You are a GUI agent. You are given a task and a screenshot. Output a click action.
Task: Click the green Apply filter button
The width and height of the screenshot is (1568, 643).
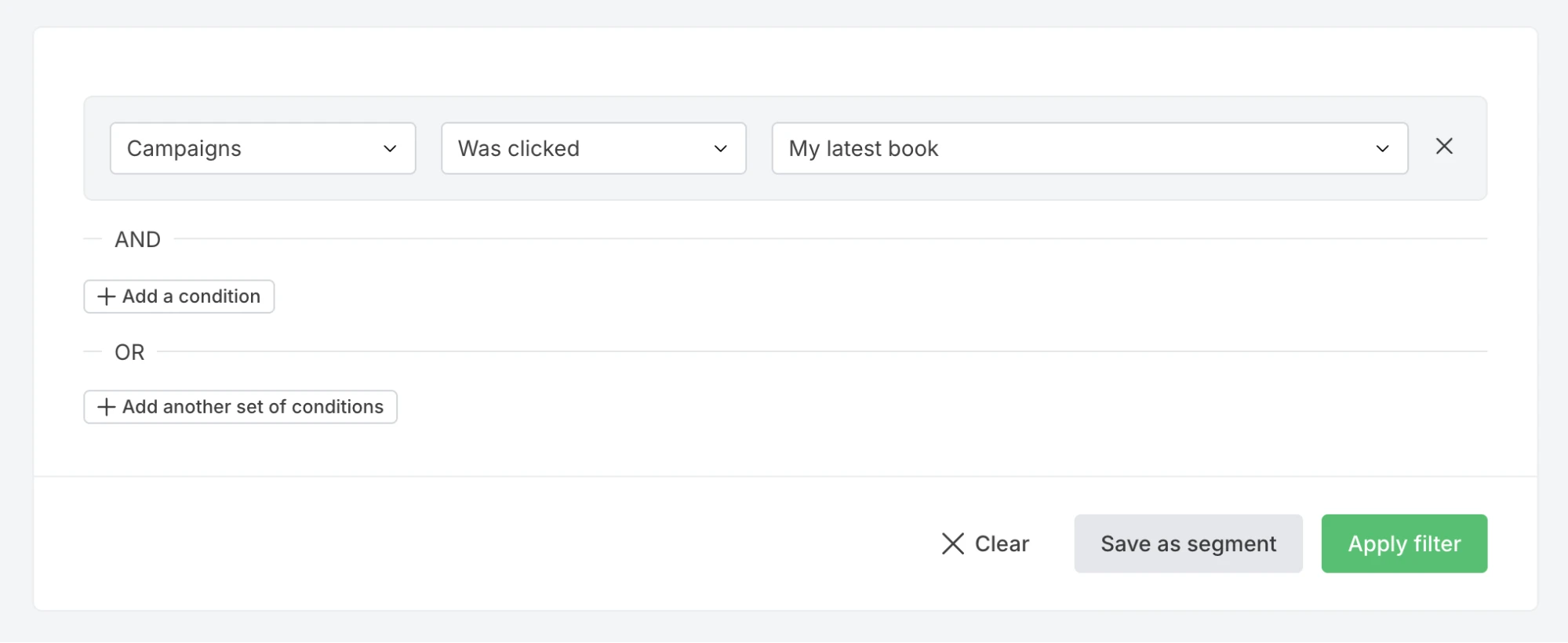click(1404, 543)
